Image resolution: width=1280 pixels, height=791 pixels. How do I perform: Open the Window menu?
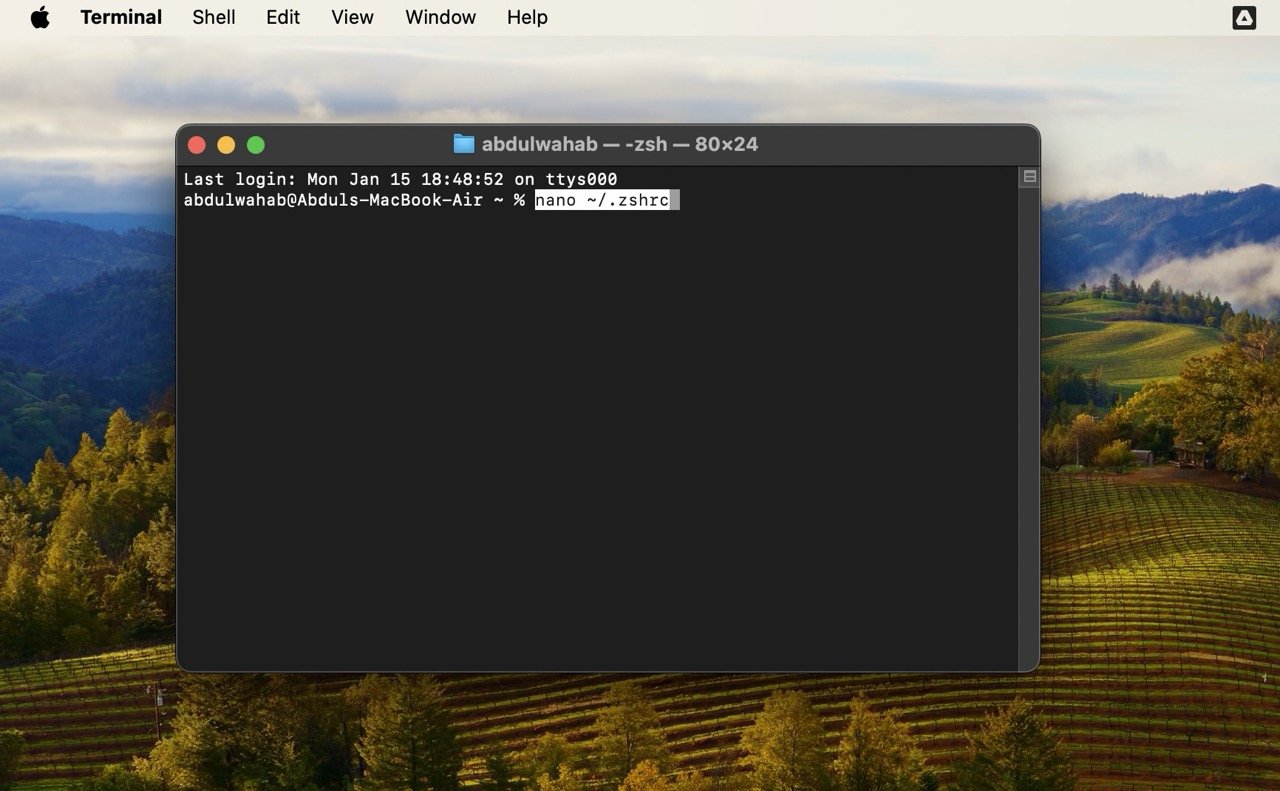click(x=440, y=17)
